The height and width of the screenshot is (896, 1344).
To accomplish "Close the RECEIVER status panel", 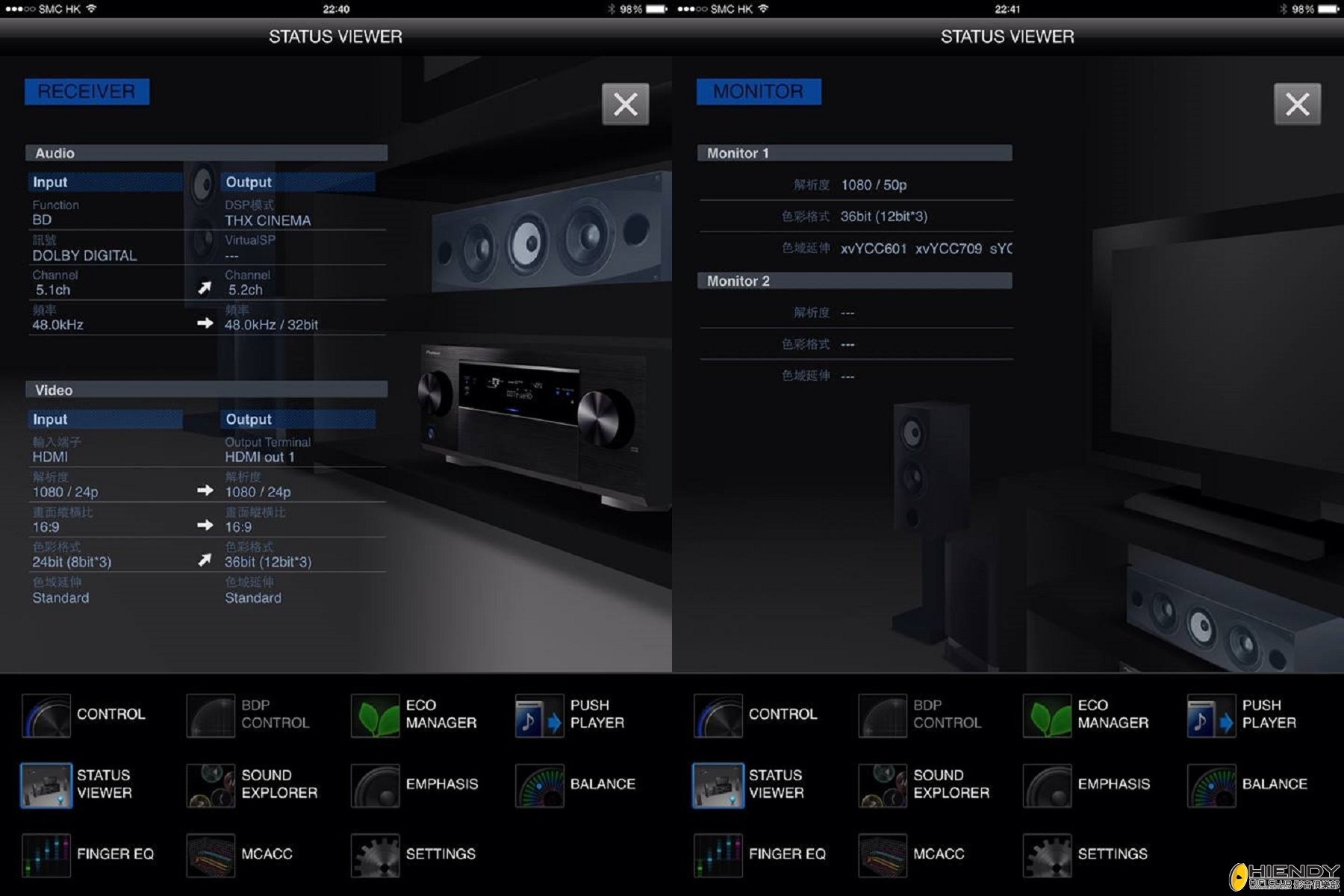I will point(625,104).
